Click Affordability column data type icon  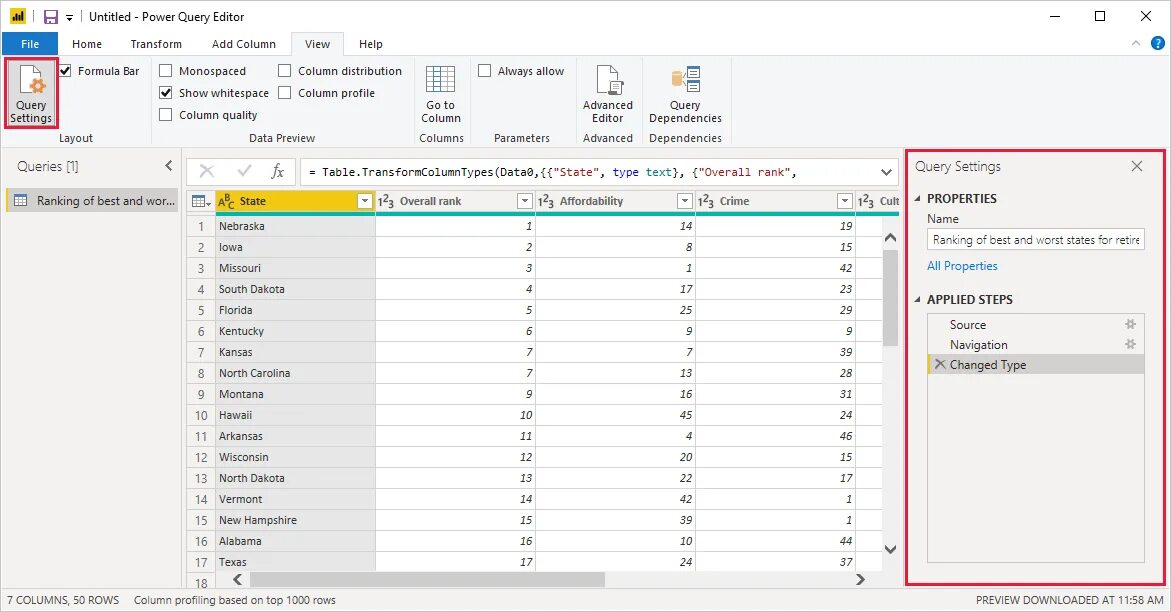click(546, 201)
